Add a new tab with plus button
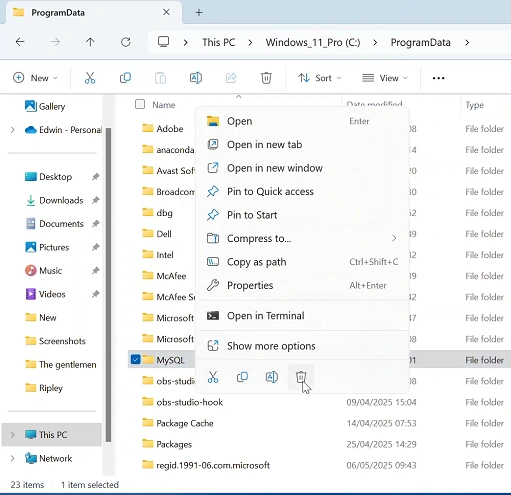Image resolution: width=511 pixels, height=495 pixels. pyautogui.click(x=199, y=13)
